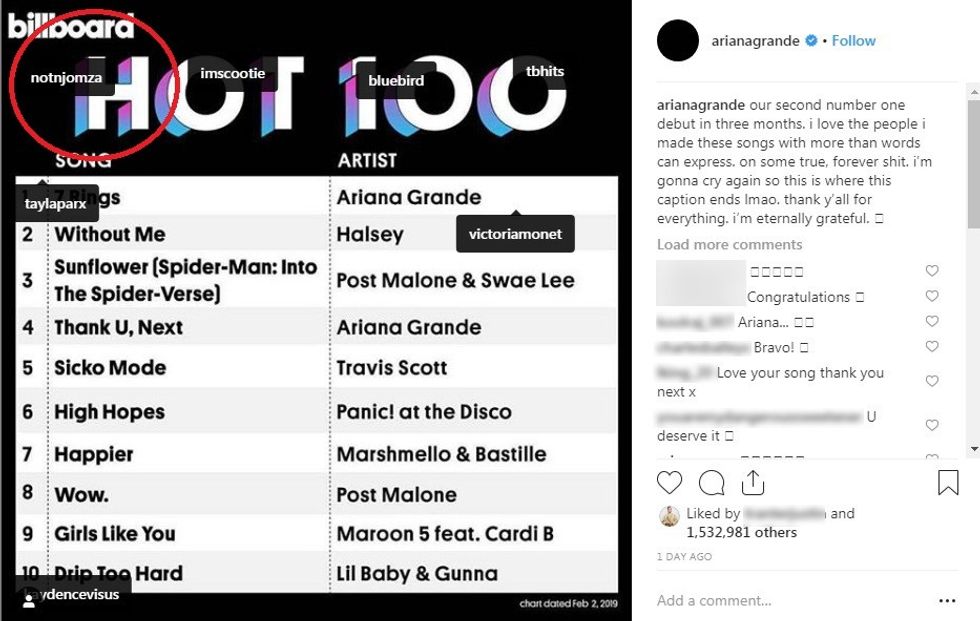This screenshot has width=980, height=621.
Task: Like the "Bravo!" comment
Action: [932, 347]
